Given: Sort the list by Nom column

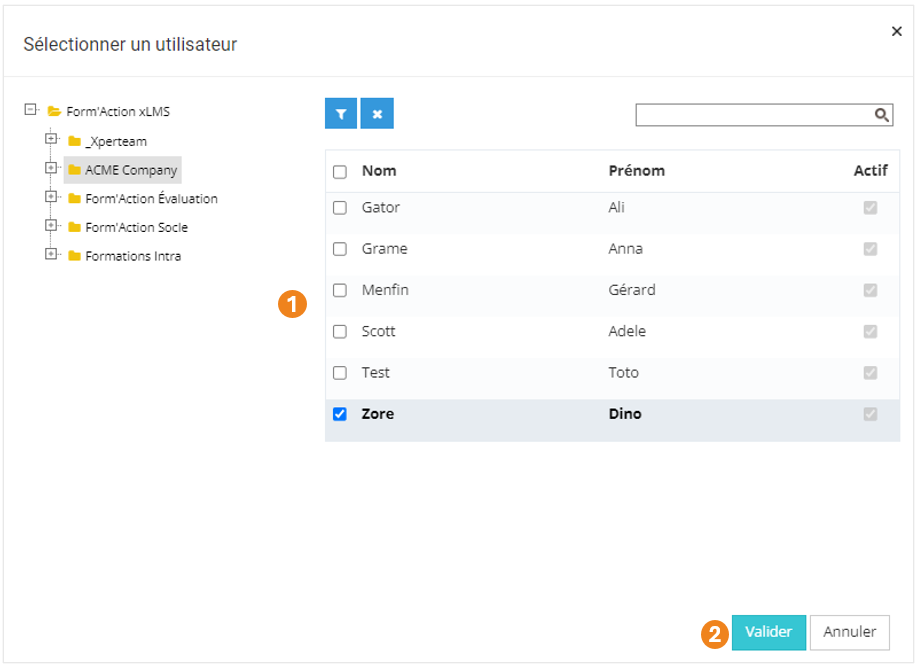Looking at the screenshot, I should 379,171.
